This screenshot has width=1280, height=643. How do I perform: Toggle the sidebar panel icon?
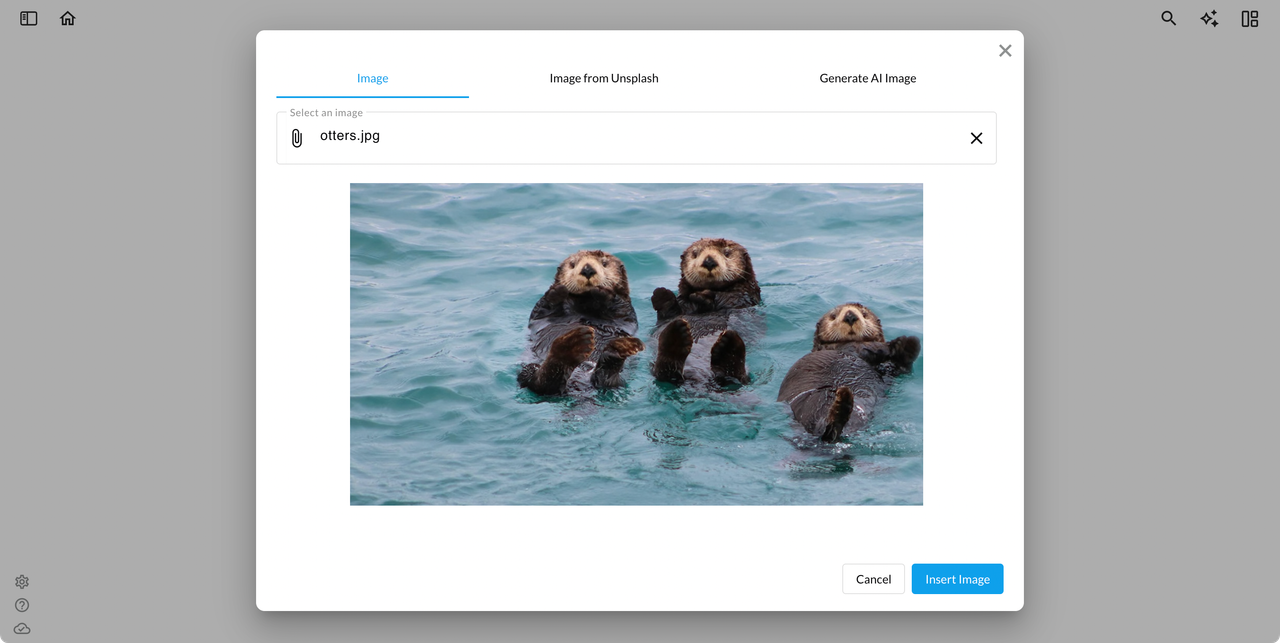pos(29,18)
